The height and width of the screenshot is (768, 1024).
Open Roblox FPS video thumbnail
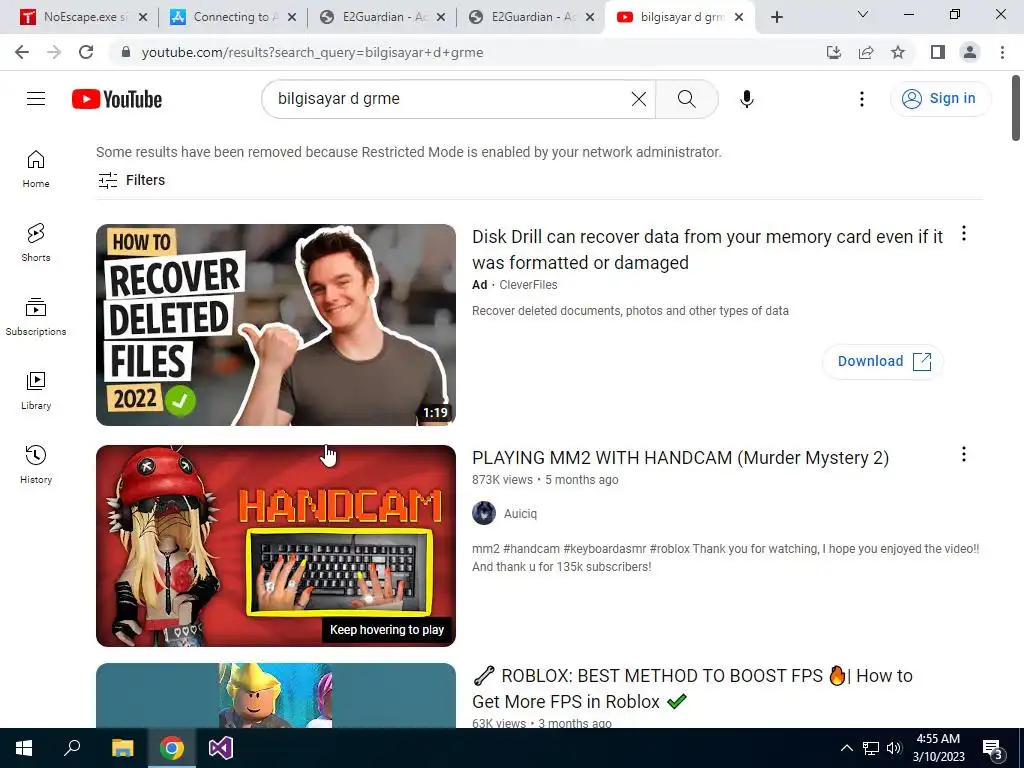pos(276,696)
